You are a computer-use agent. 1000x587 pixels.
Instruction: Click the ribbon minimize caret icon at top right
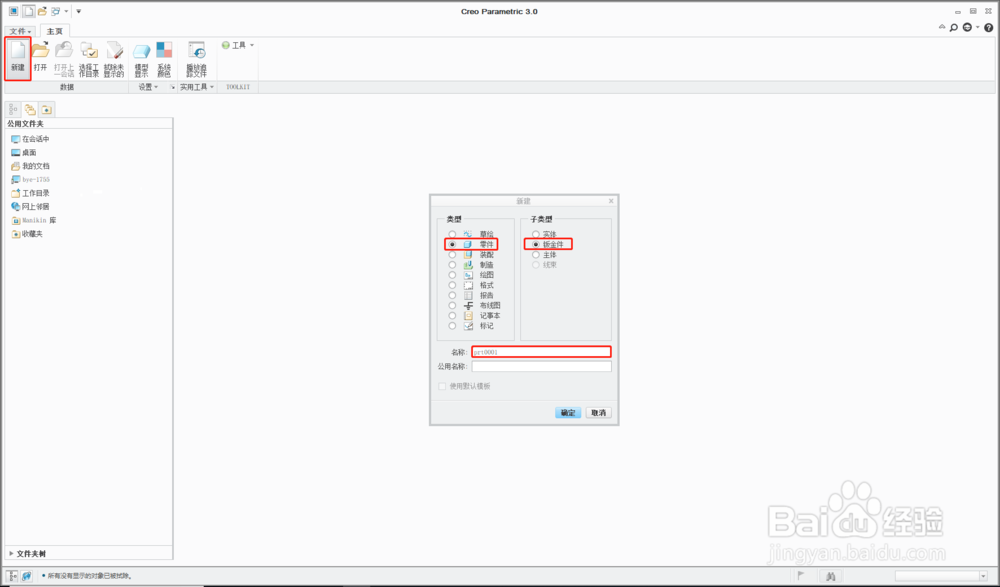coord(942,27)
